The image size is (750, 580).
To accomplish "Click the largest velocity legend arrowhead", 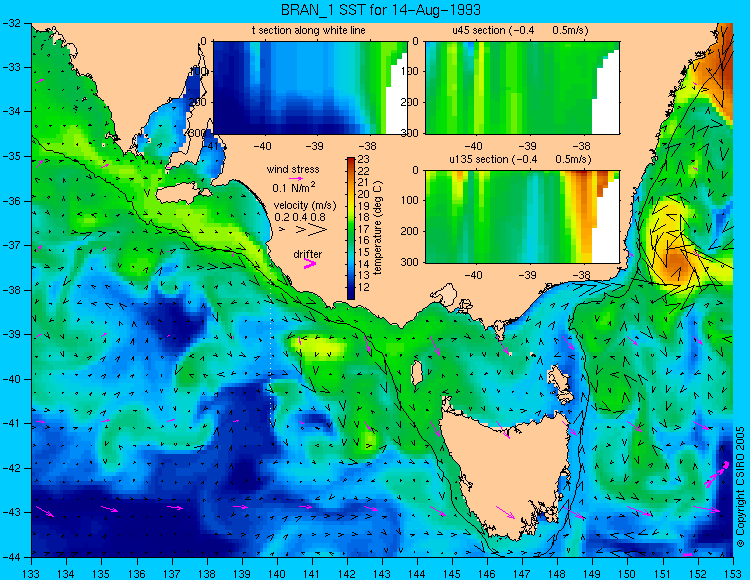I will click(x=318, y=230).
